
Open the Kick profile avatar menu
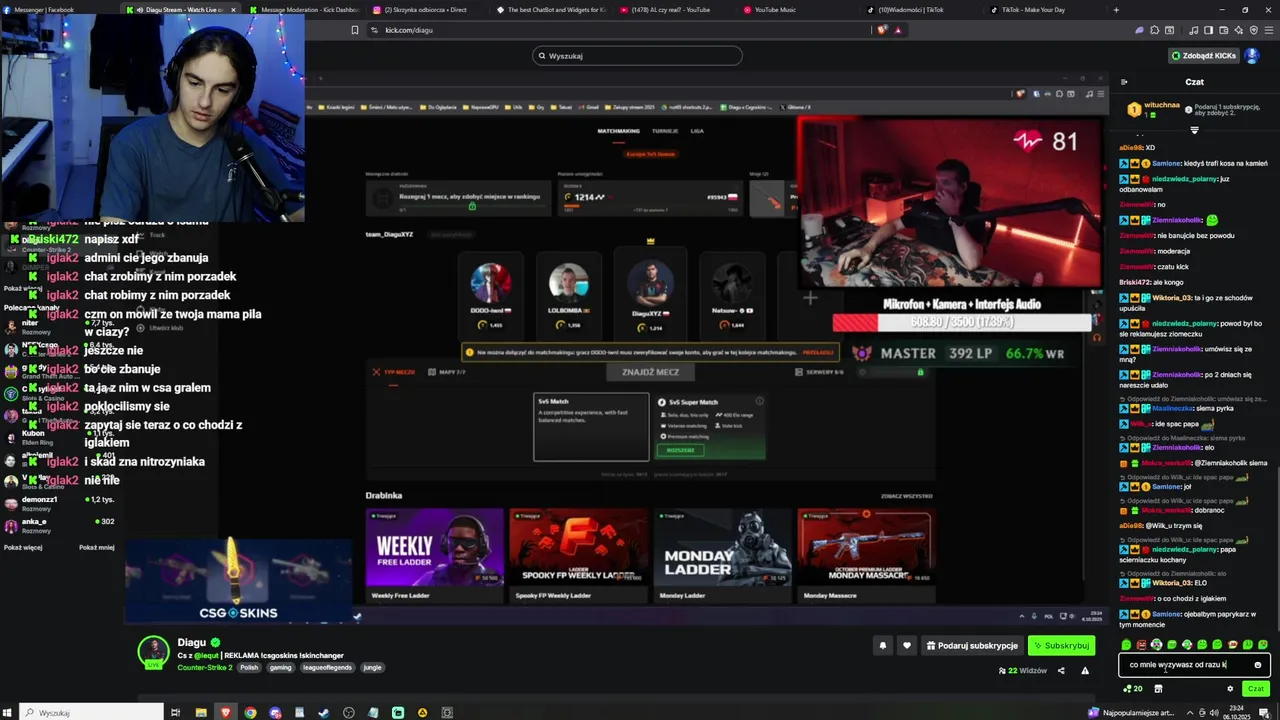pyautogui.click(x=1251, y=56)
